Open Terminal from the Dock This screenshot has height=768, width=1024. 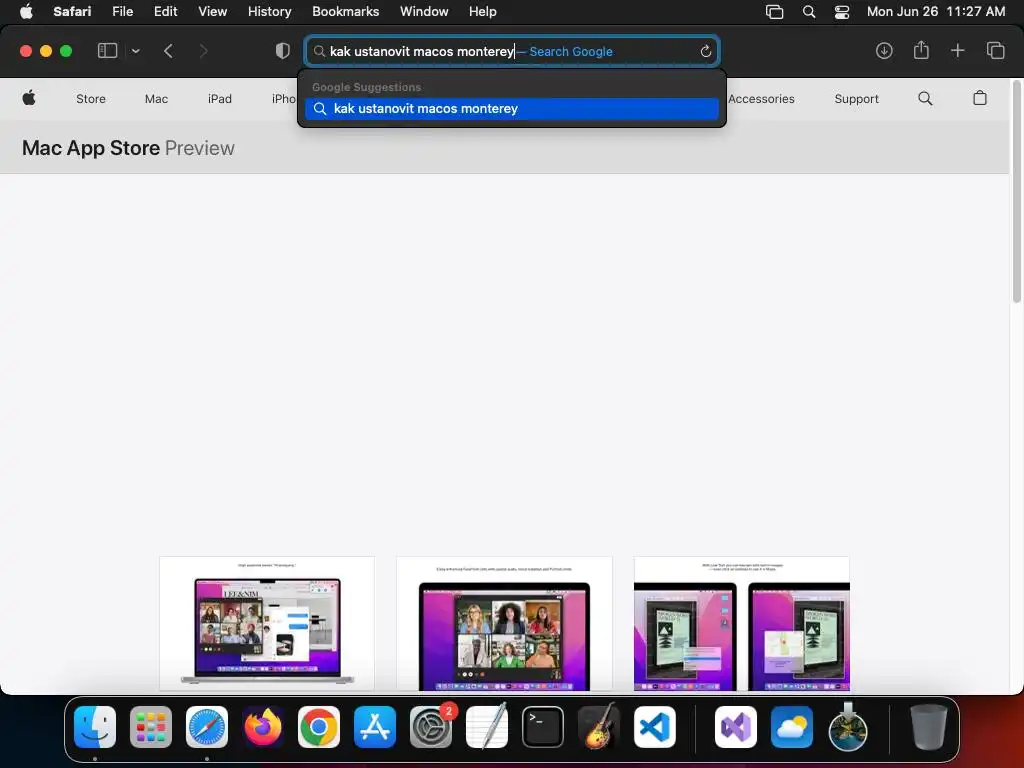tap(543, 727)
